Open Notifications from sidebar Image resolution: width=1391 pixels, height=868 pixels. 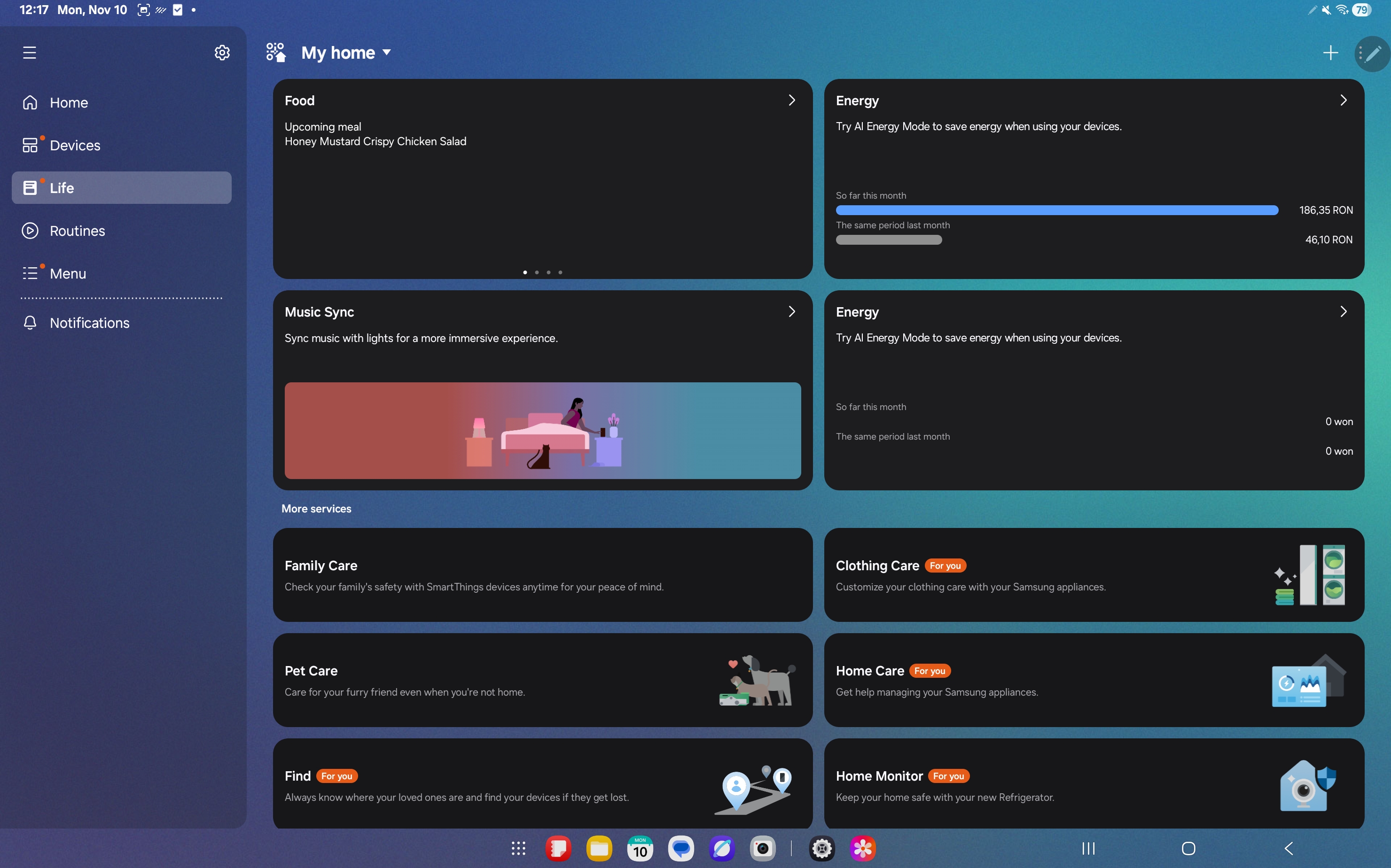coord(89,323)
